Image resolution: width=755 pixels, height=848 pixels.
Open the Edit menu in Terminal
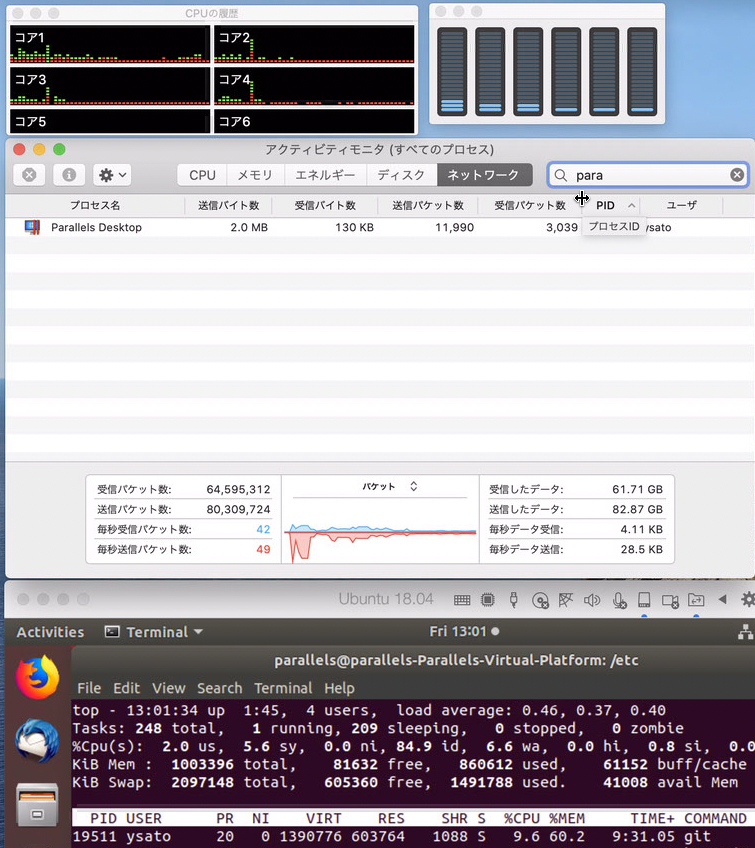pos(126,688)
